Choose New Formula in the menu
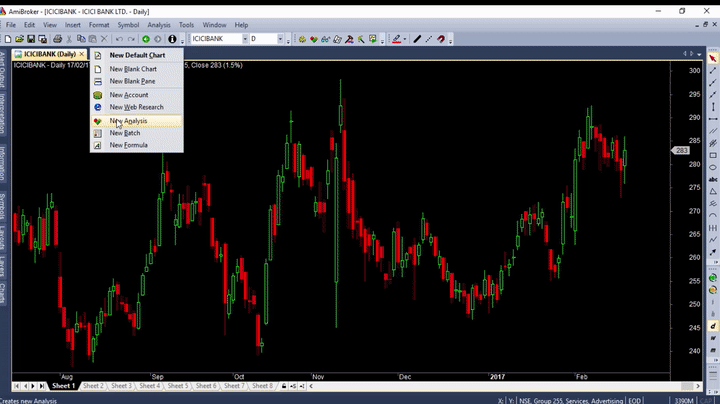The image size is (720, 404). point(128,145)
